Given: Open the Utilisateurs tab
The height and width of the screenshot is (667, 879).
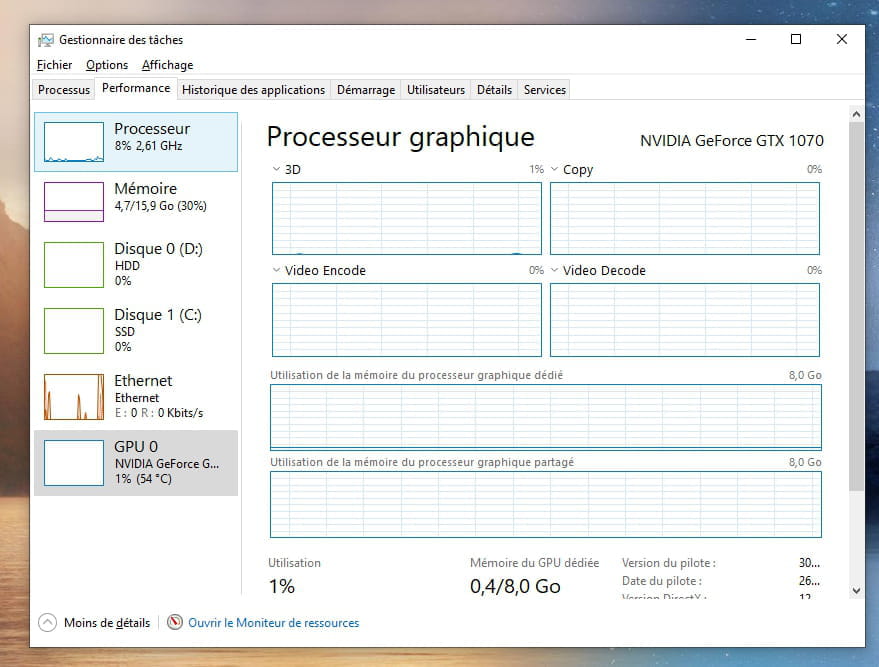Looking at the screenshot, I should pyautogui.click(x=436, y=90).
